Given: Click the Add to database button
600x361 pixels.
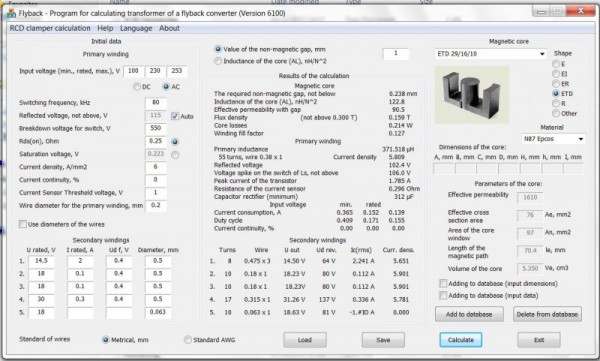Looking at the screenshot, I should pos(469,314).
